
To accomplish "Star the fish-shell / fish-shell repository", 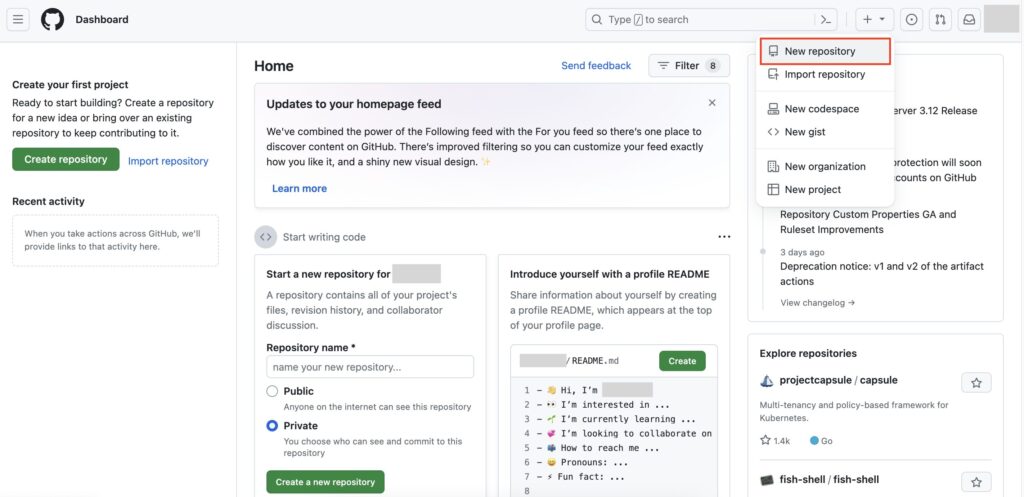I will pos(976,482).
